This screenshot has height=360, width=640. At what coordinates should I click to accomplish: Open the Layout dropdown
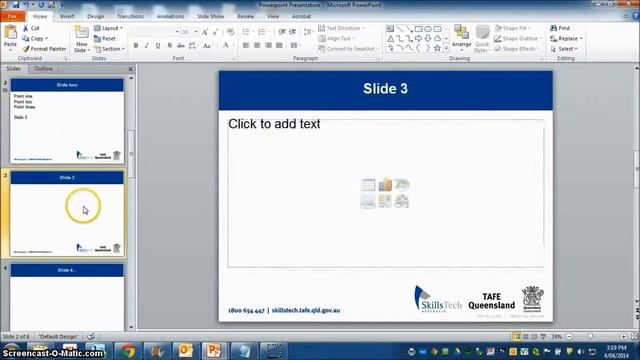coord(109,28)
